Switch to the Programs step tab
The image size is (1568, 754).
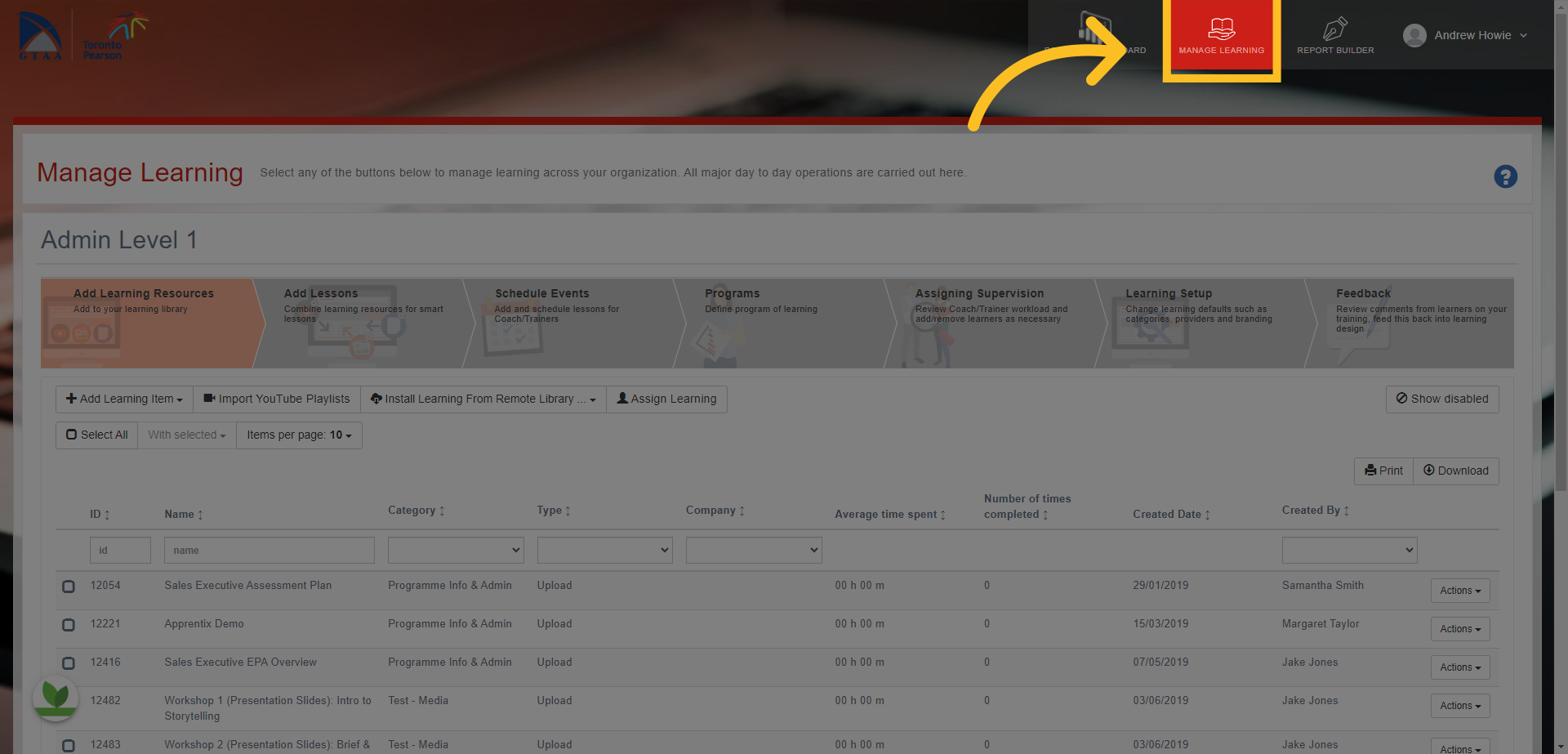click(x=786, y=323)
